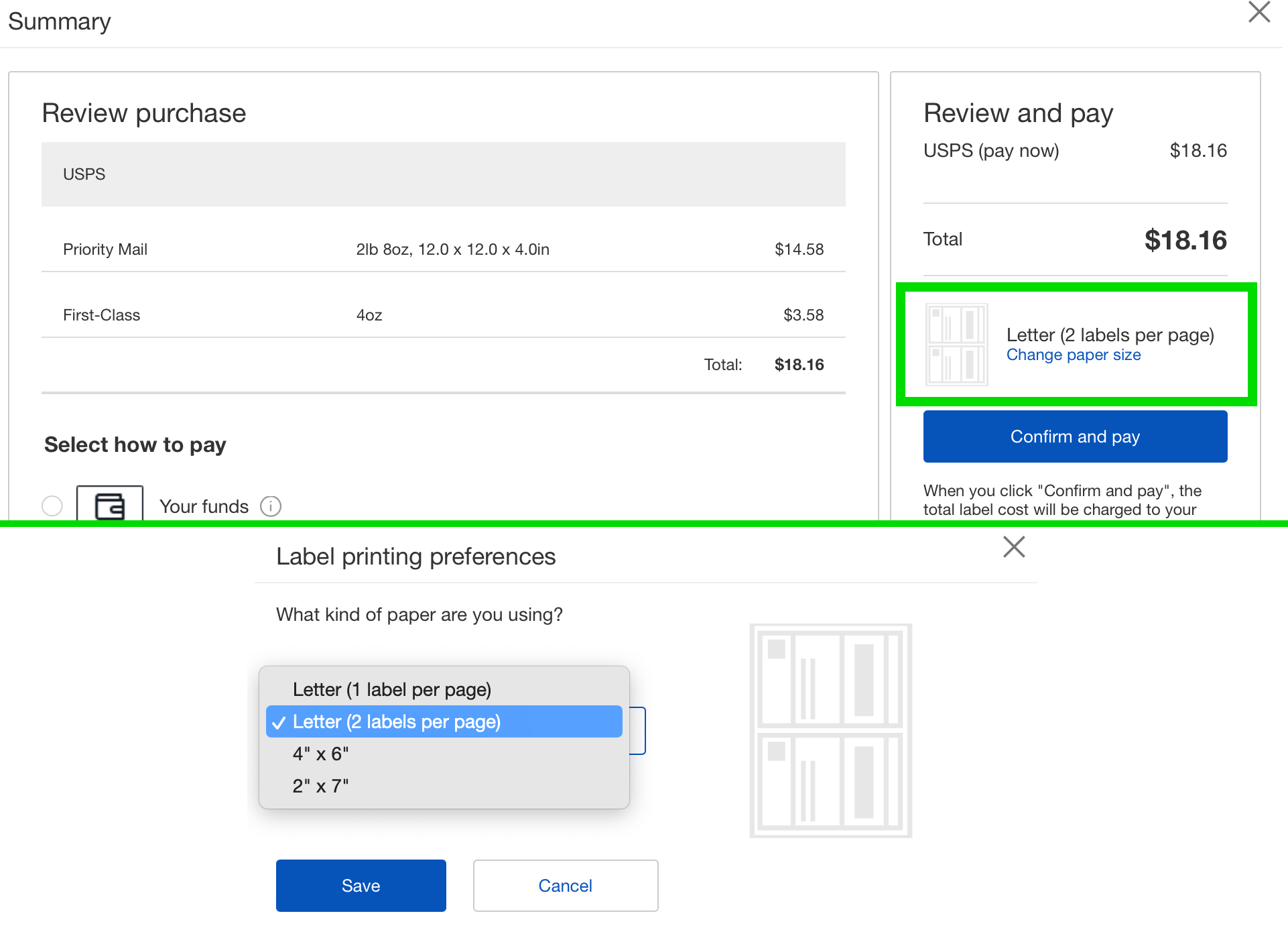
Task: Select Letter (2 labels per page) option
Action: (x=396, y=721)
